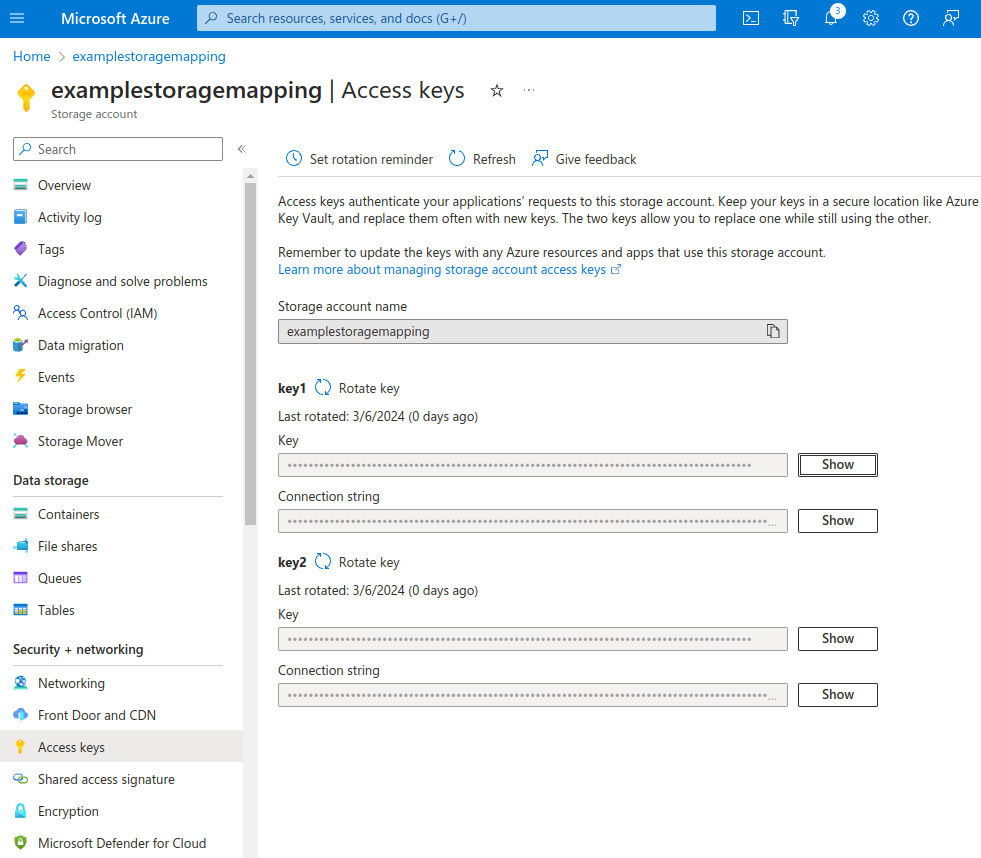The height and width of the screenshot is (858, 981).
Task: Open the Cloud Shell icon in header
Action: click(751, 18)
